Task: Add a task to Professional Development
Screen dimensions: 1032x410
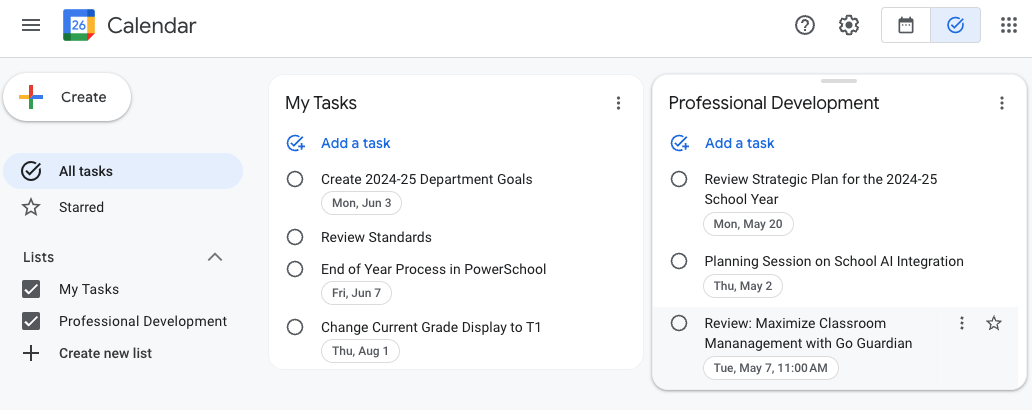Action: coord(739,143)
